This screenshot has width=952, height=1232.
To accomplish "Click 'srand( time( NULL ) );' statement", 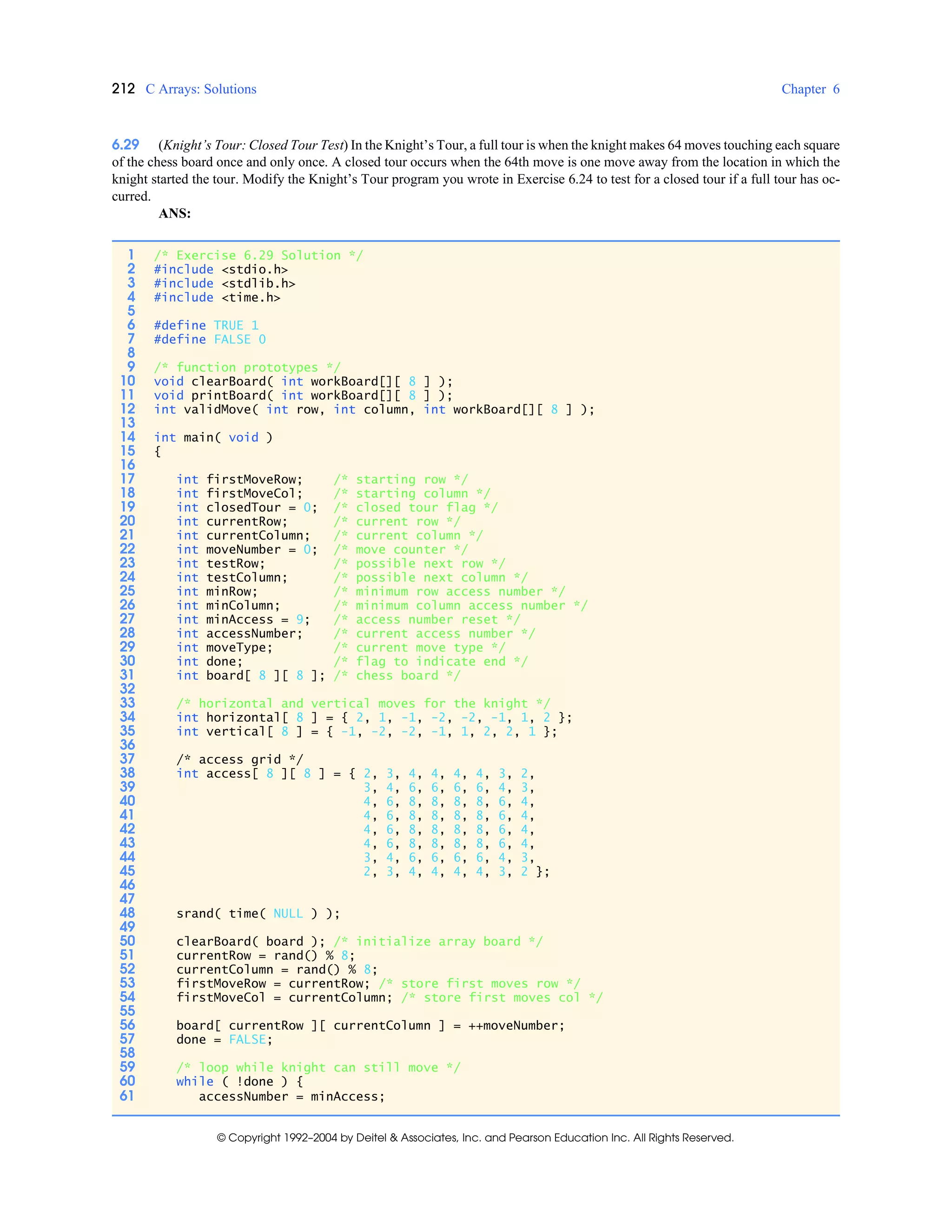I will pos(258,913).
